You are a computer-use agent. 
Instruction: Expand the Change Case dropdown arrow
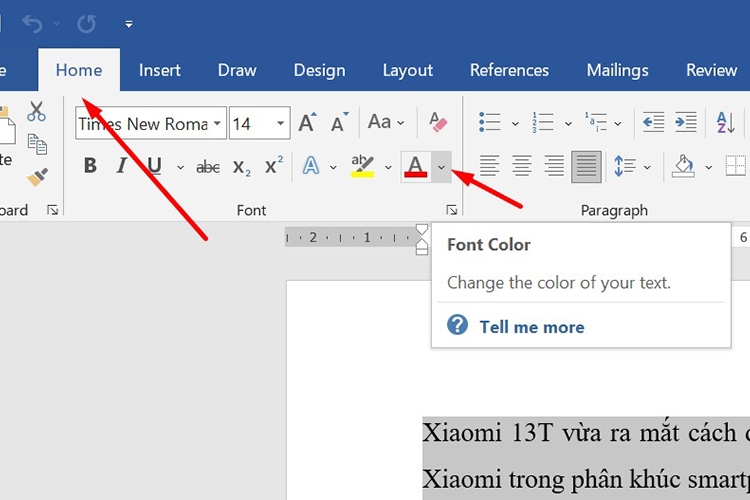(401, 123)
